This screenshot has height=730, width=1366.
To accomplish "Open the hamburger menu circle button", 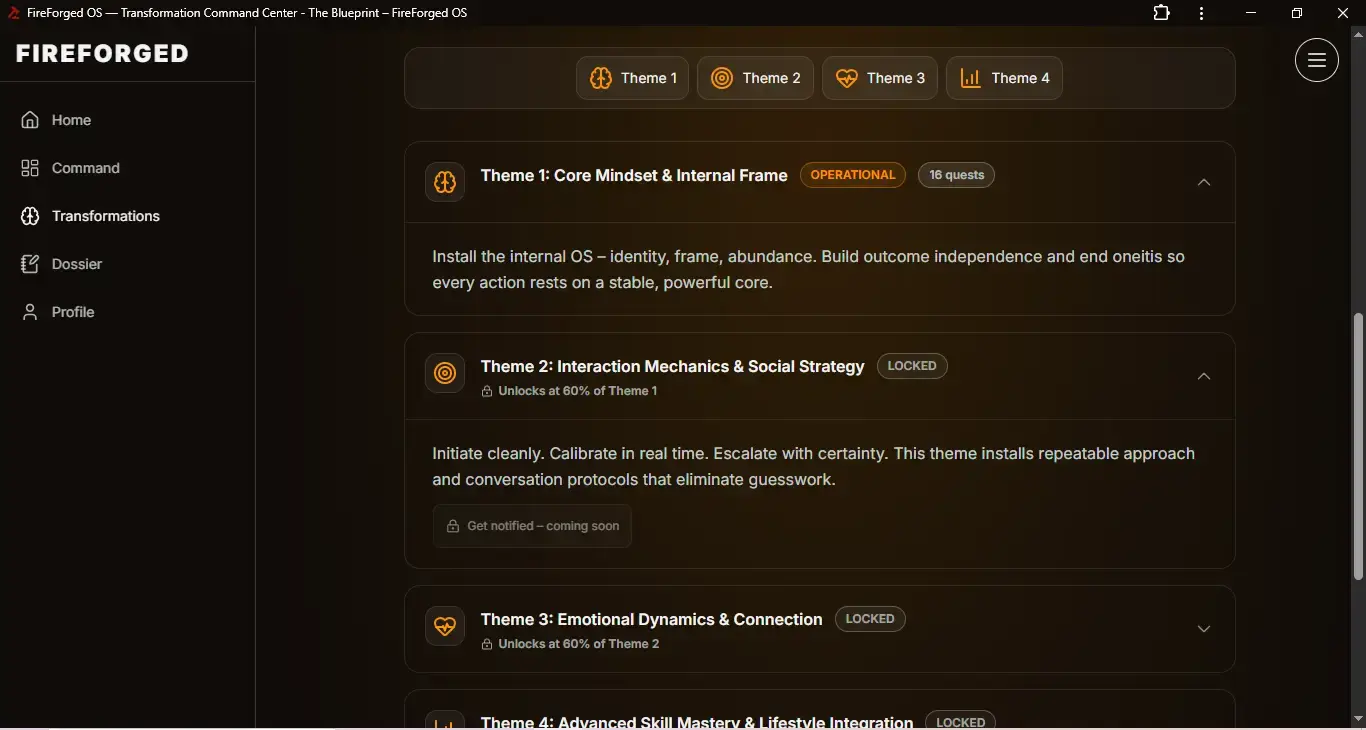I will pyautogui.click(x=1316, y=60).
